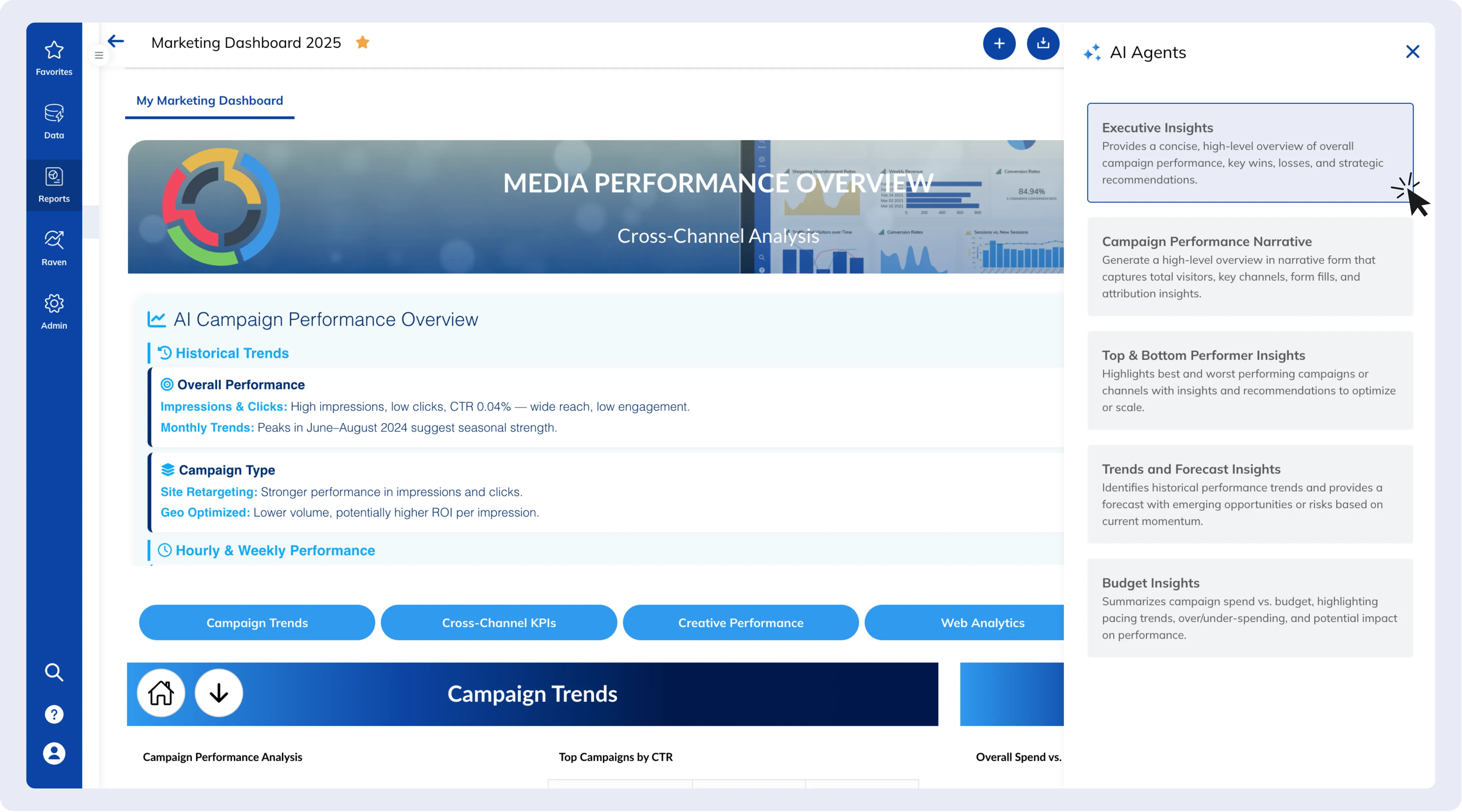The width and height of the screenshot is (1462, 812).
Task: Select the Budget Insights agent card
Action: [x=1250, y=608]
